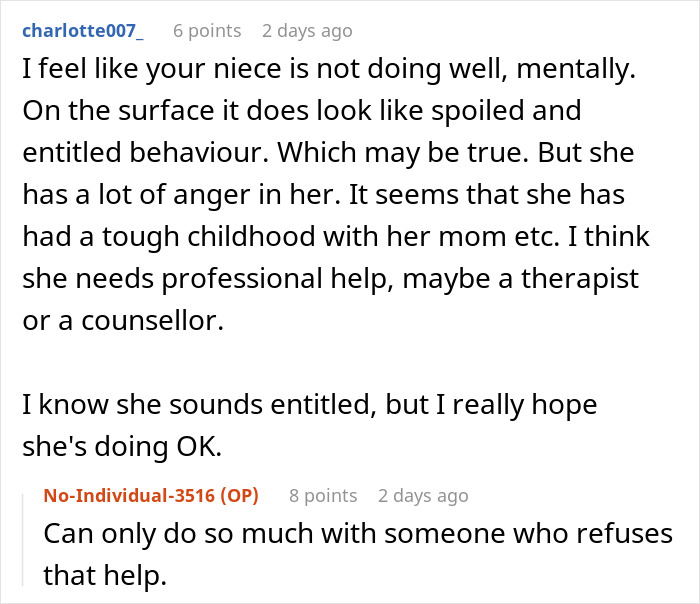Image resolution: width=700 pixels, height=604 pixels.
Task: Click the reply text 'that help.'
Action: (x=105, y=575)
